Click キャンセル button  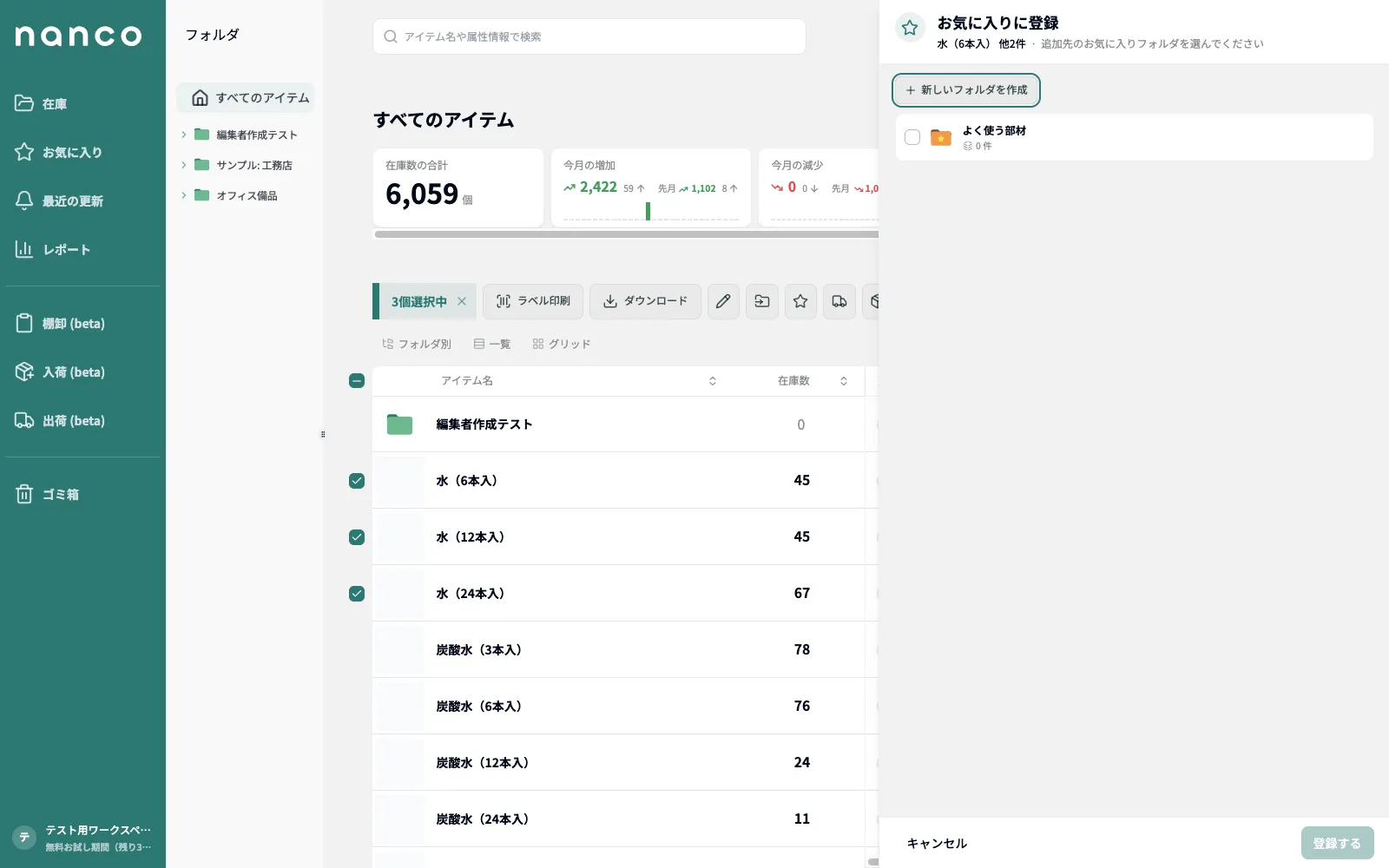click(x=937, y=843)
